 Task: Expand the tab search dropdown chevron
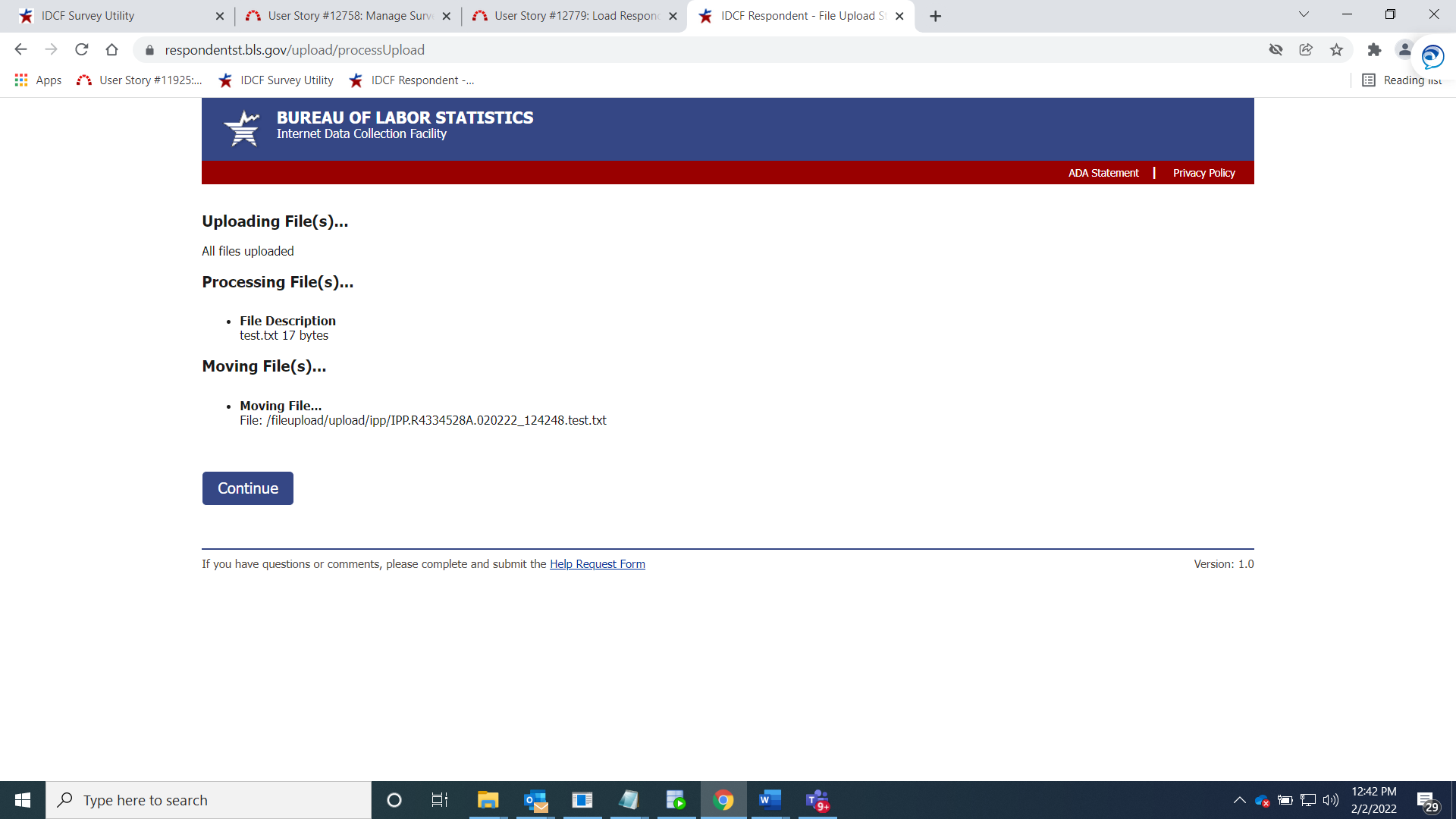[1304, 14]
